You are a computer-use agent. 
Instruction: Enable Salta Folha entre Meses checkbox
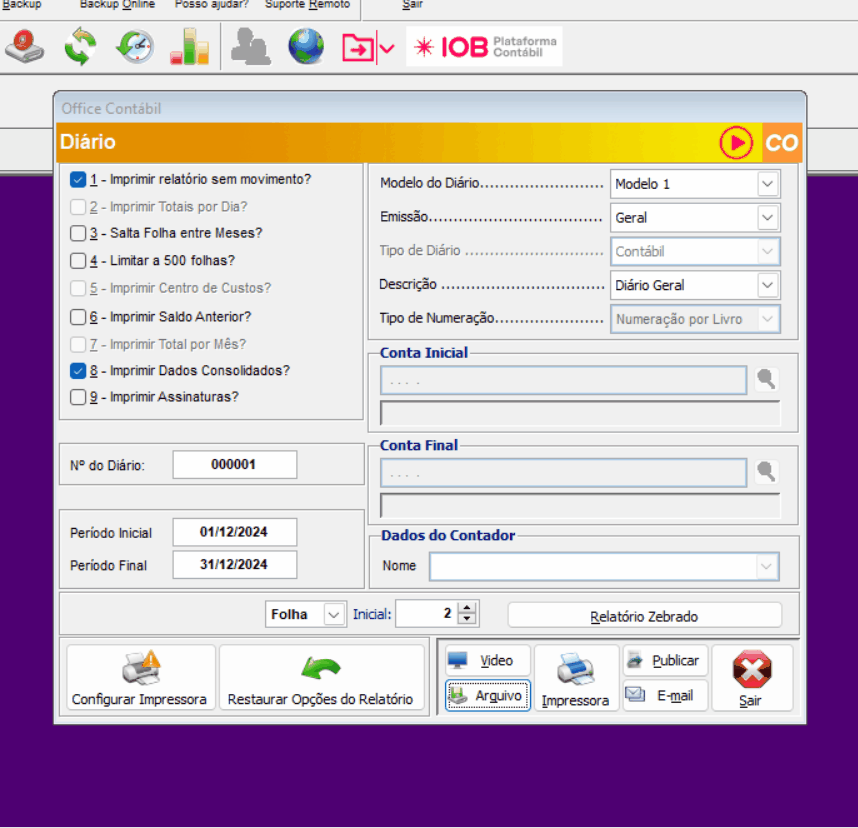pos(78,234)
